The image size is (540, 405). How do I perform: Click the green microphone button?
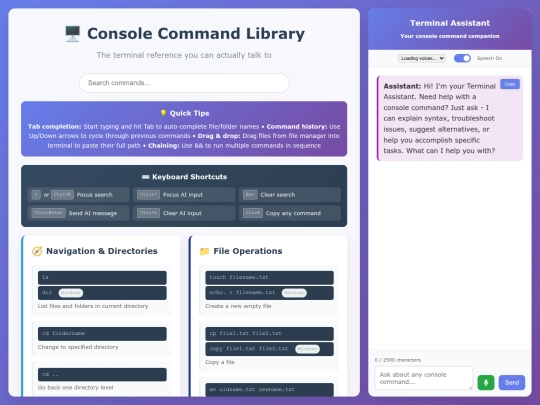click(x=486, y=383)
